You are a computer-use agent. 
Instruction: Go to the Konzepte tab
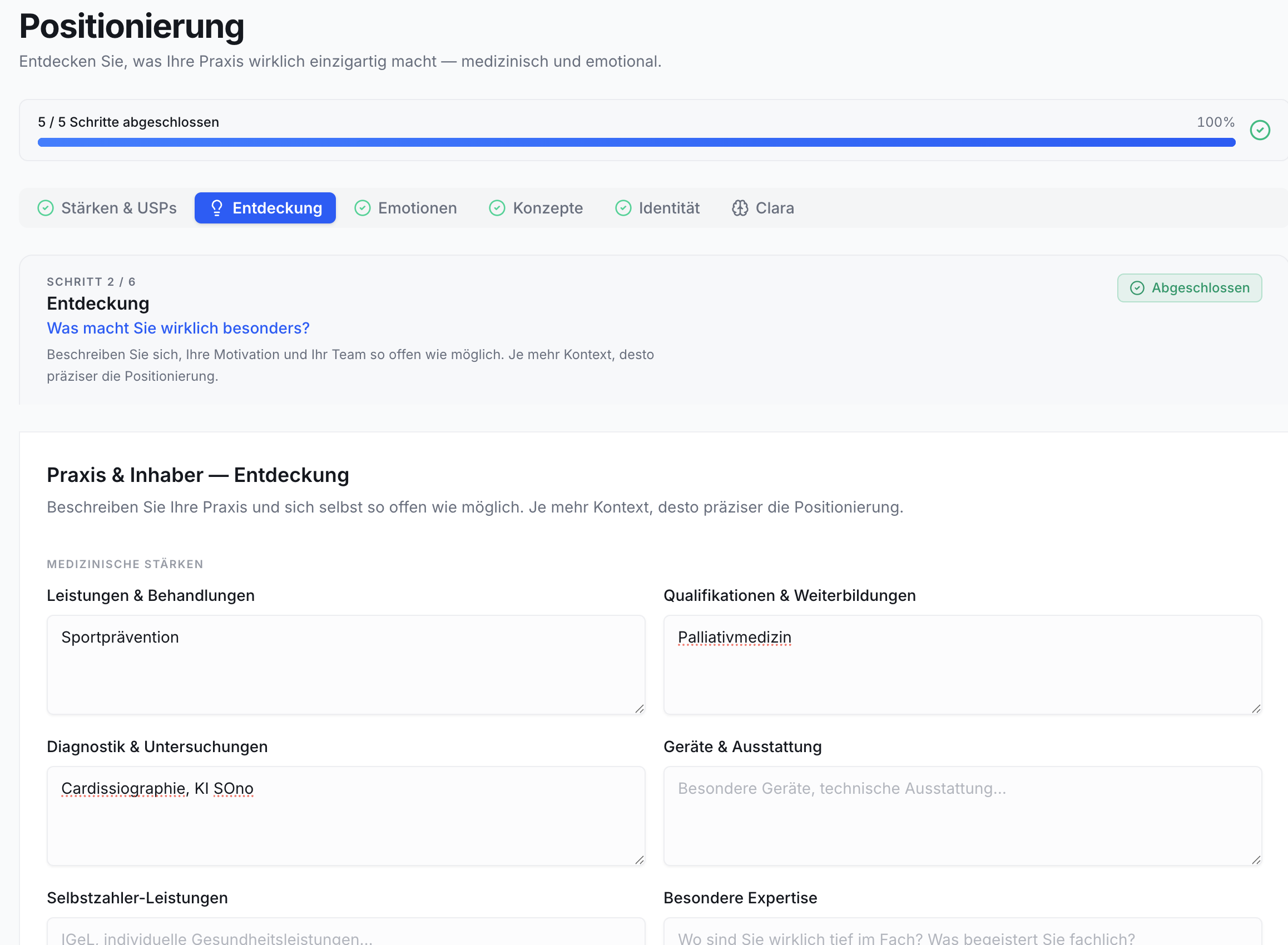click(536, 208)
